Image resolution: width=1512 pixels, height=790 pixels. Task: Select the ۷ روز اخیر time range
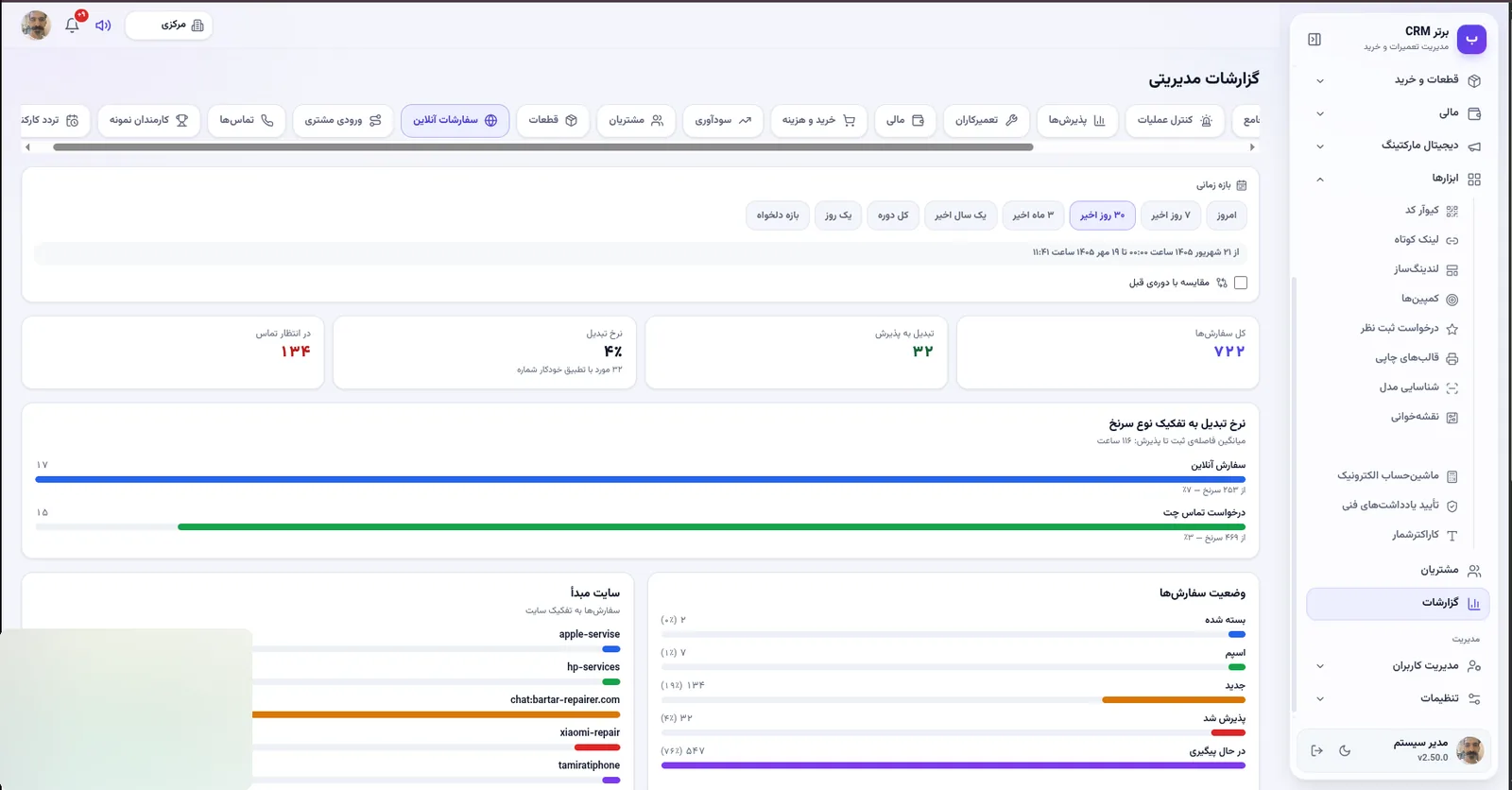(1170, 215)
